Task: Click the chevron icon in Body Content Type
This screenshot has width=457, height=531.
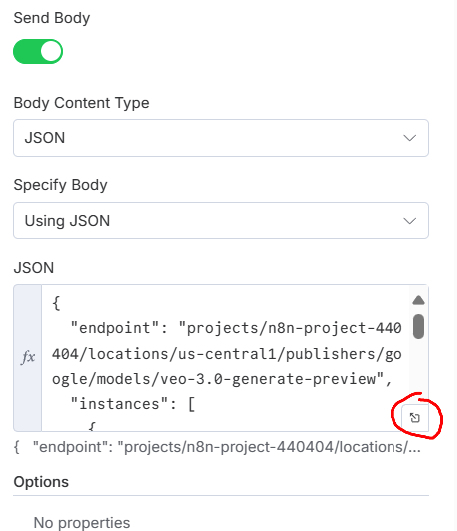Action: coord(410,138)
